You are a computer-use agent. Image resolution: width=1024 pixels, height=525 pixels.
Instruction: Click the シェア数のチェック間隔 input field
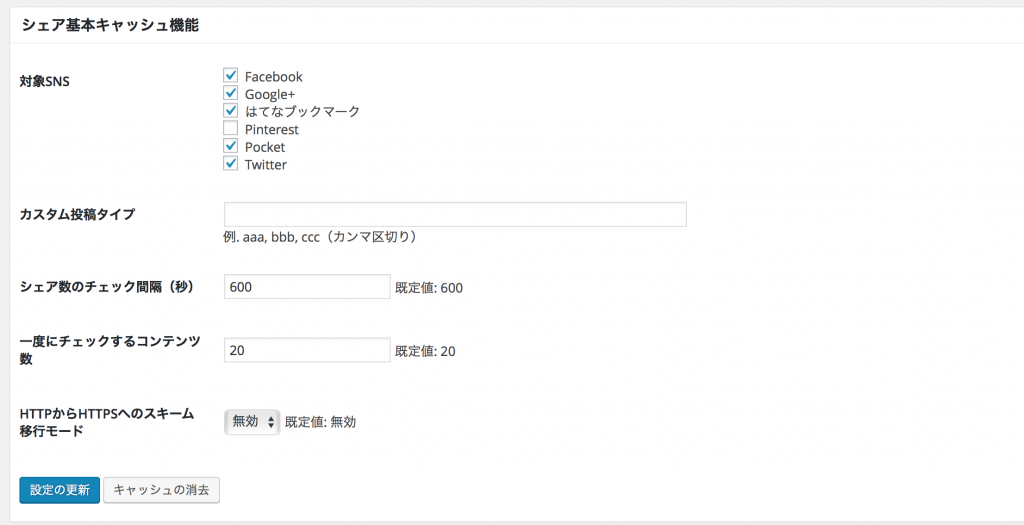(306, 287)
